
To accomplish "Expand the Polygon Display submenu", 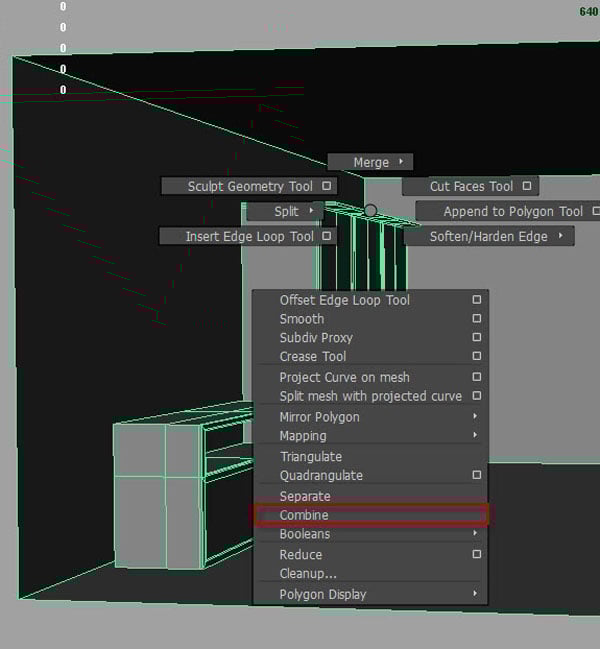I will click(368, 595).
